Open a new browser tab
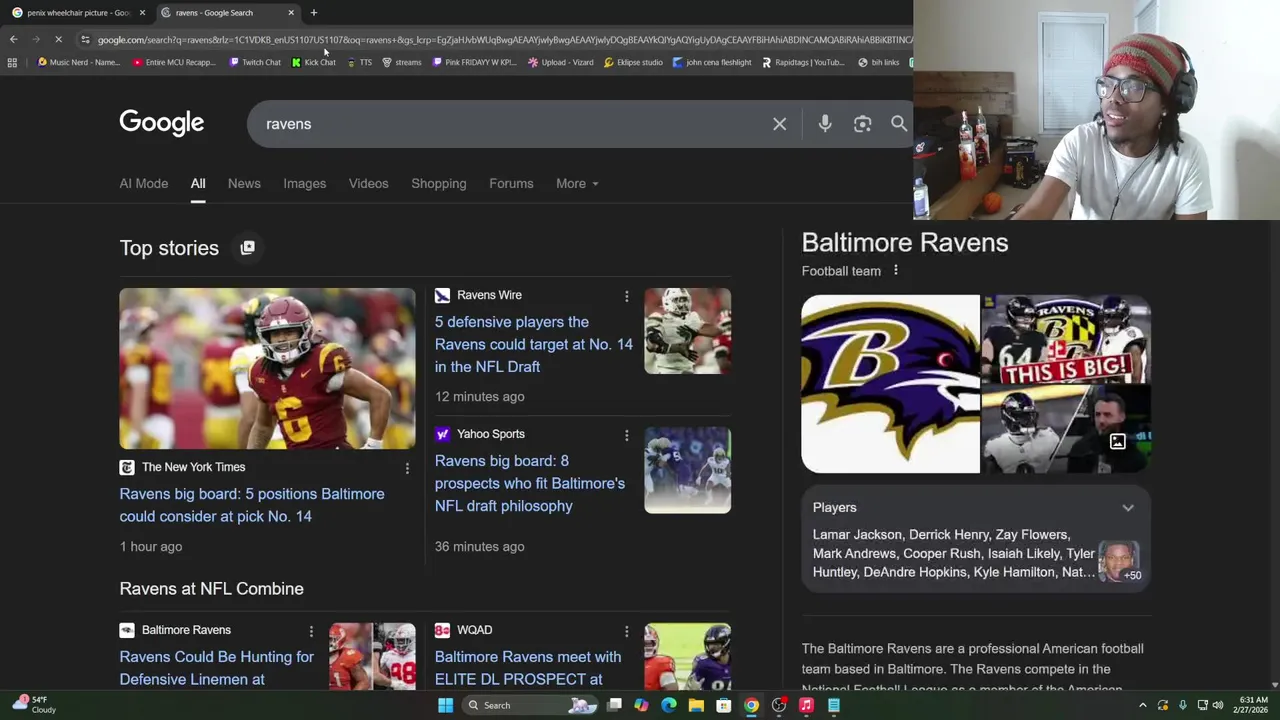The height and width of the screenshot is (720, 1280). click(313, 13)
